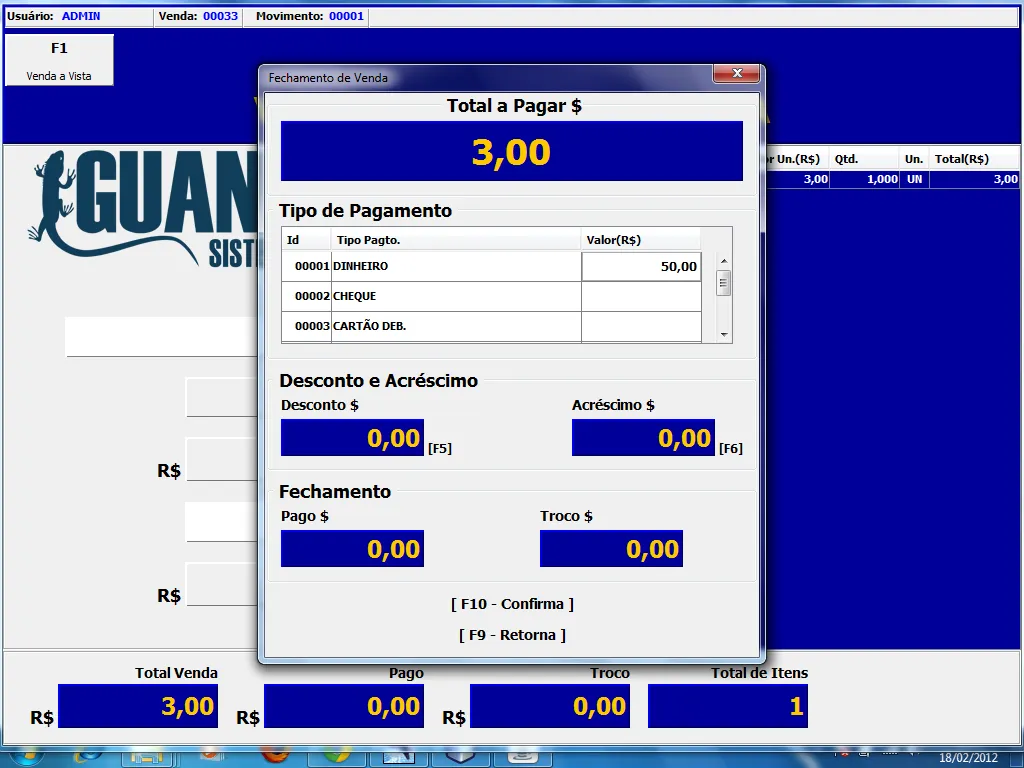This screenshot has width=1024, height=768.
Task: Click the Tipo de Pagamento section label
Action: (366, 211)
